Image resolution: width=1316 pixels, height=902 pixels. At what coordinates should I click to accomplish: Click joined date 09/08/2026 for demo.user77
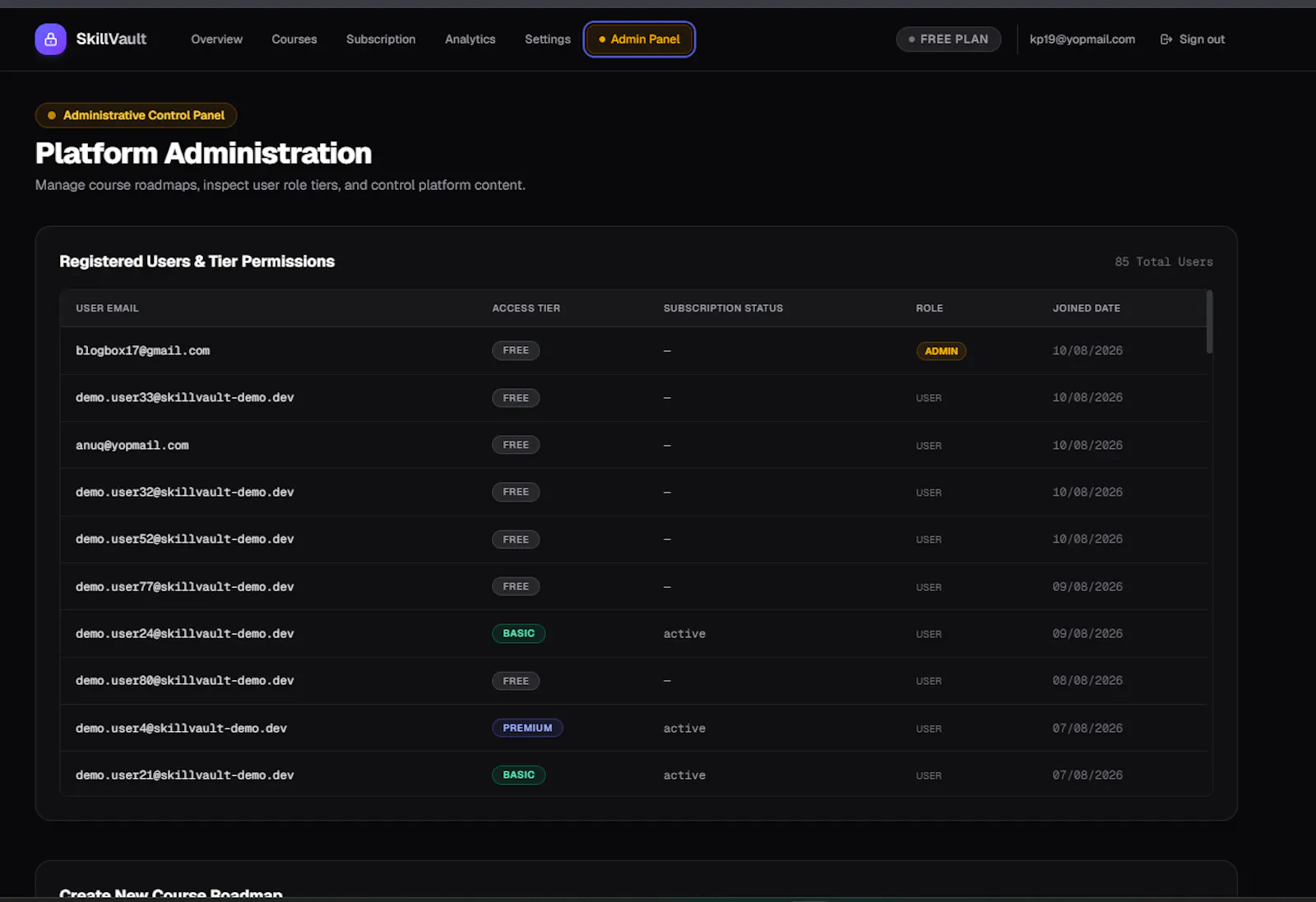coord(1087,586)
